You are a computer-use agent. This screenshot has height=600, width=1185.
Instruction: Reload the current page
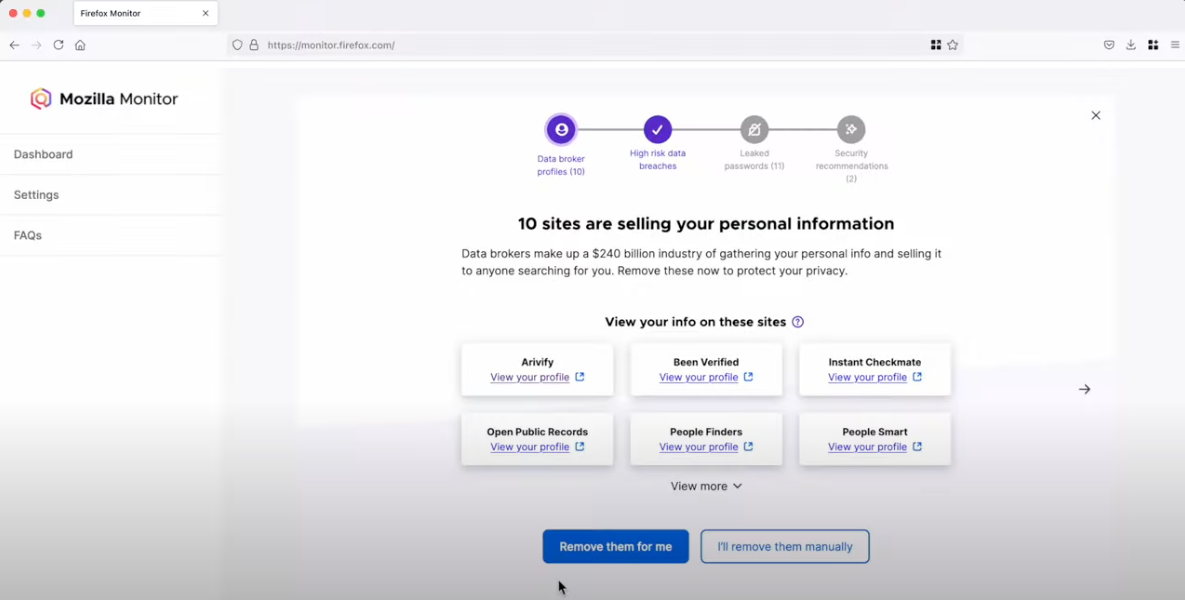click(x=58, y=45)
